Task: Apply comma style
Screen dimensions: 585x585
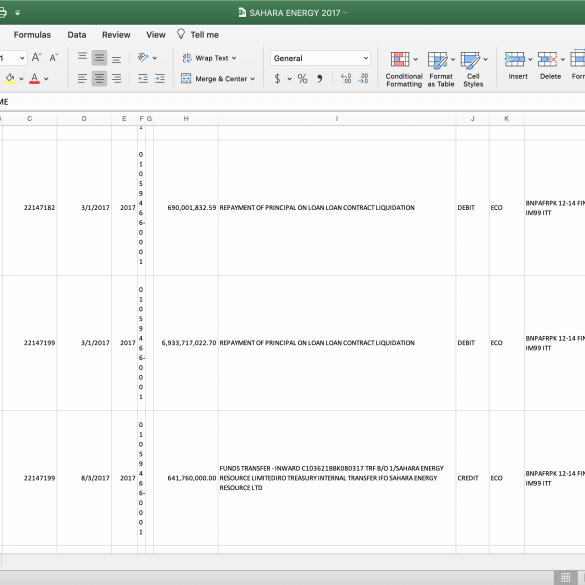Action: pyautogui.click(x=320, y=79)
